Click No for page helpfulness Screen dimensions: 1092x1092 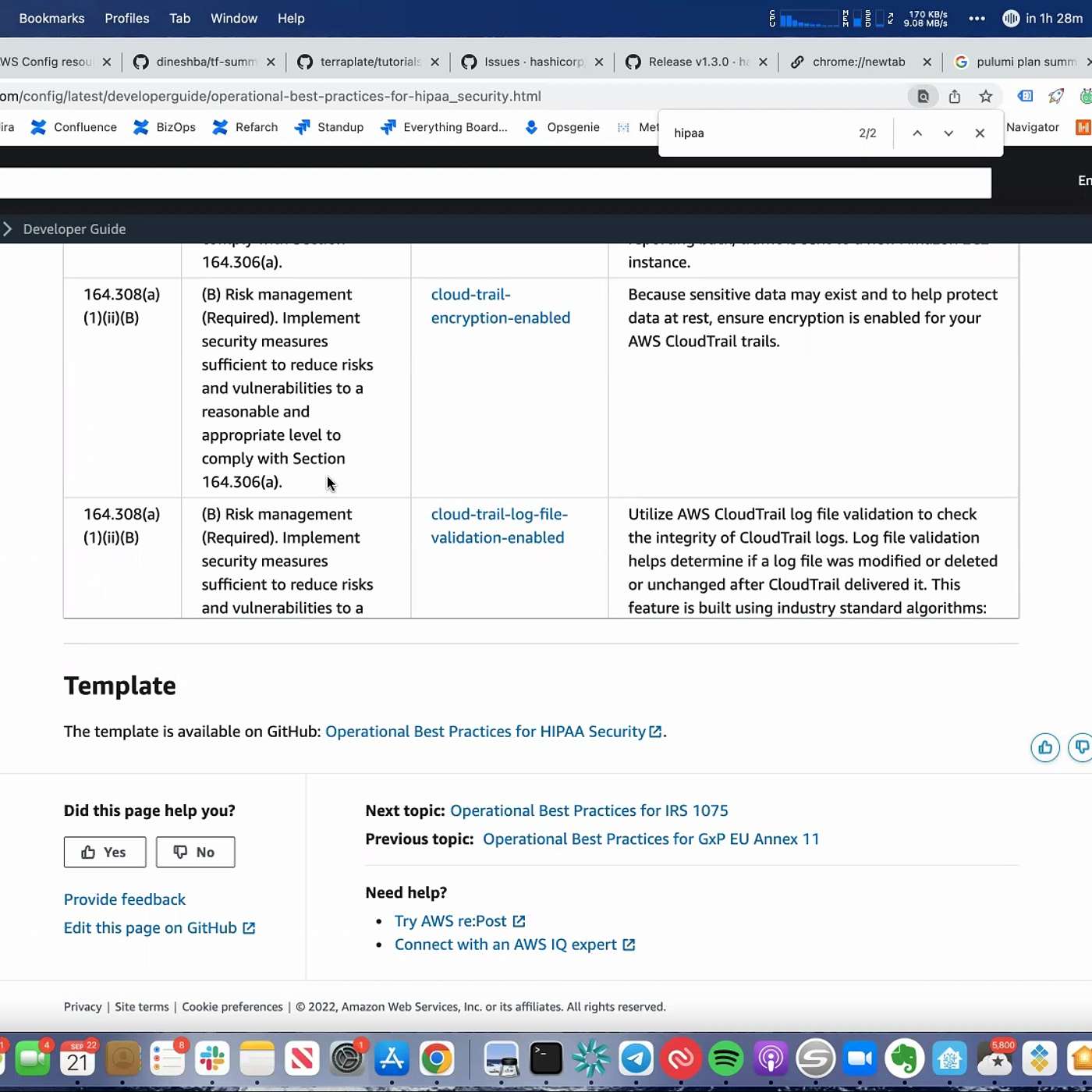195,853
